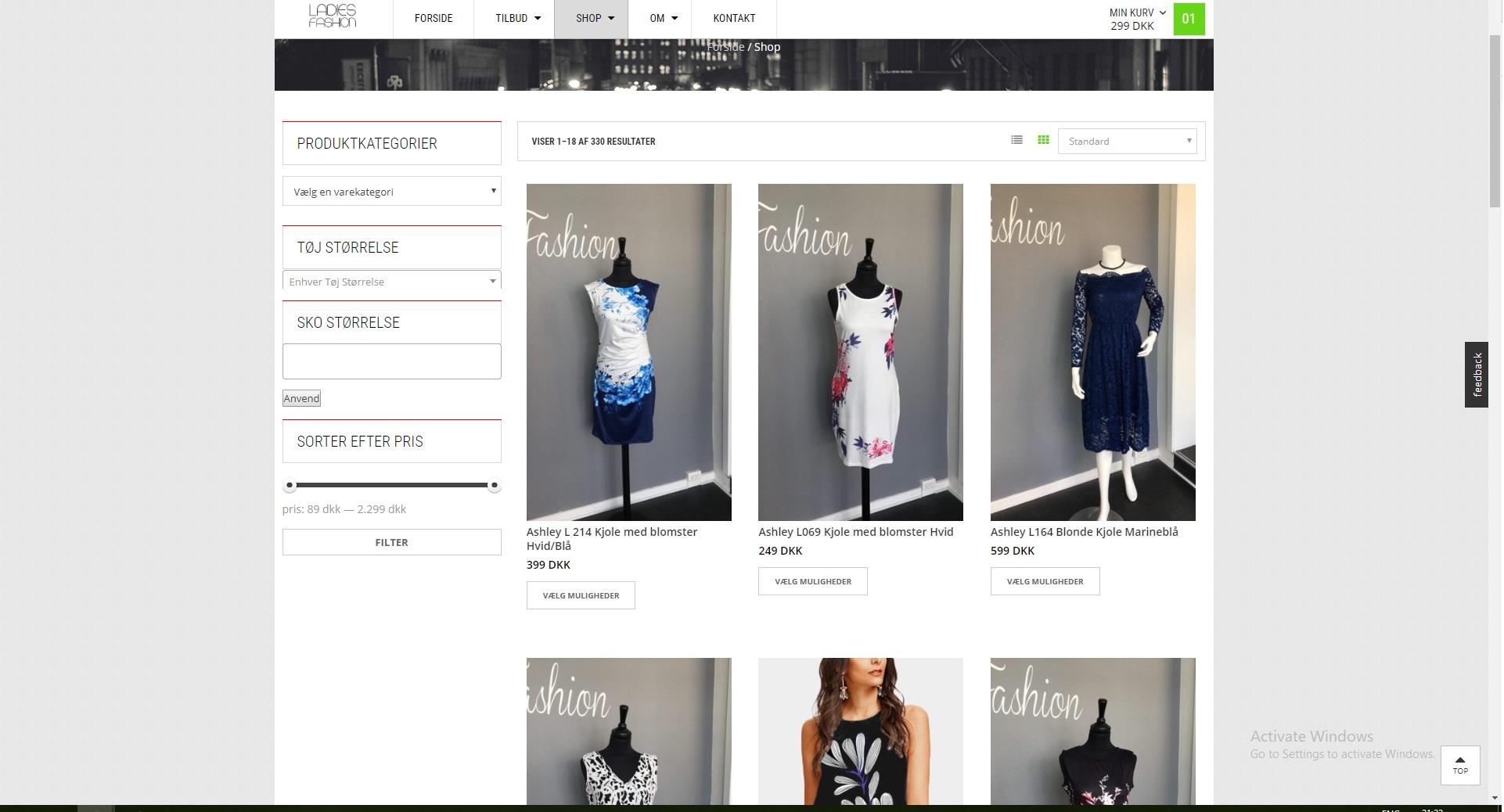Open the Standard sorting dropdown
The height and width of the screenshot is (812, 1504).
[1127, 142]
